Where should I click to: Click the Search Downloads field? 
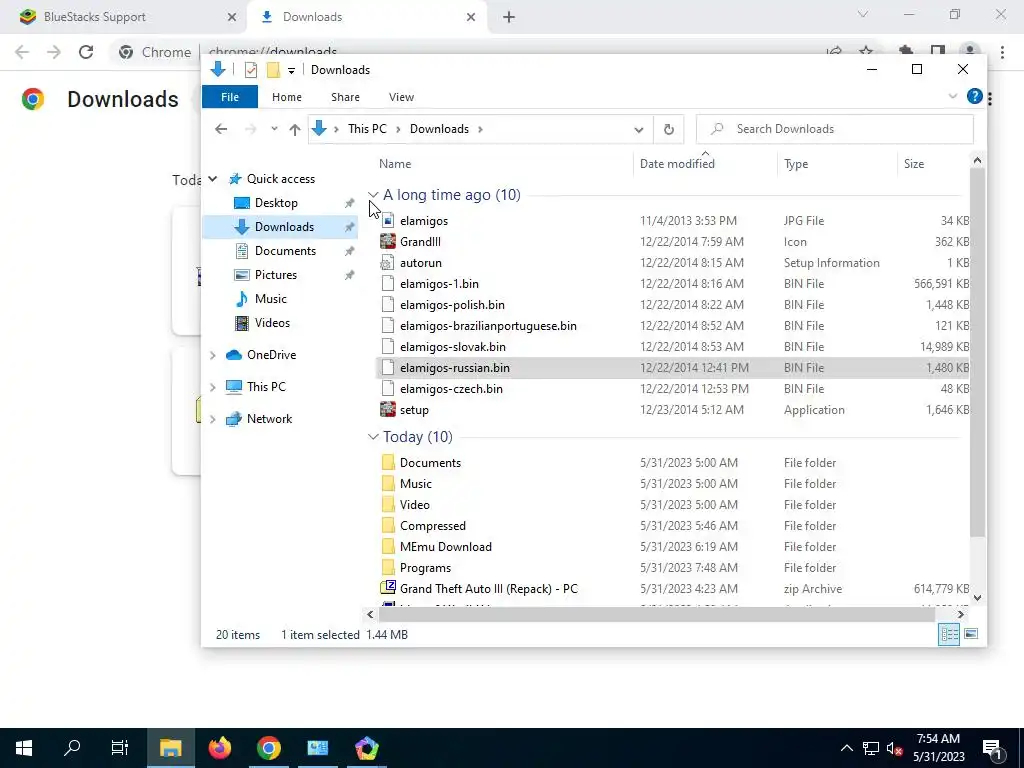tap(835, 129)
